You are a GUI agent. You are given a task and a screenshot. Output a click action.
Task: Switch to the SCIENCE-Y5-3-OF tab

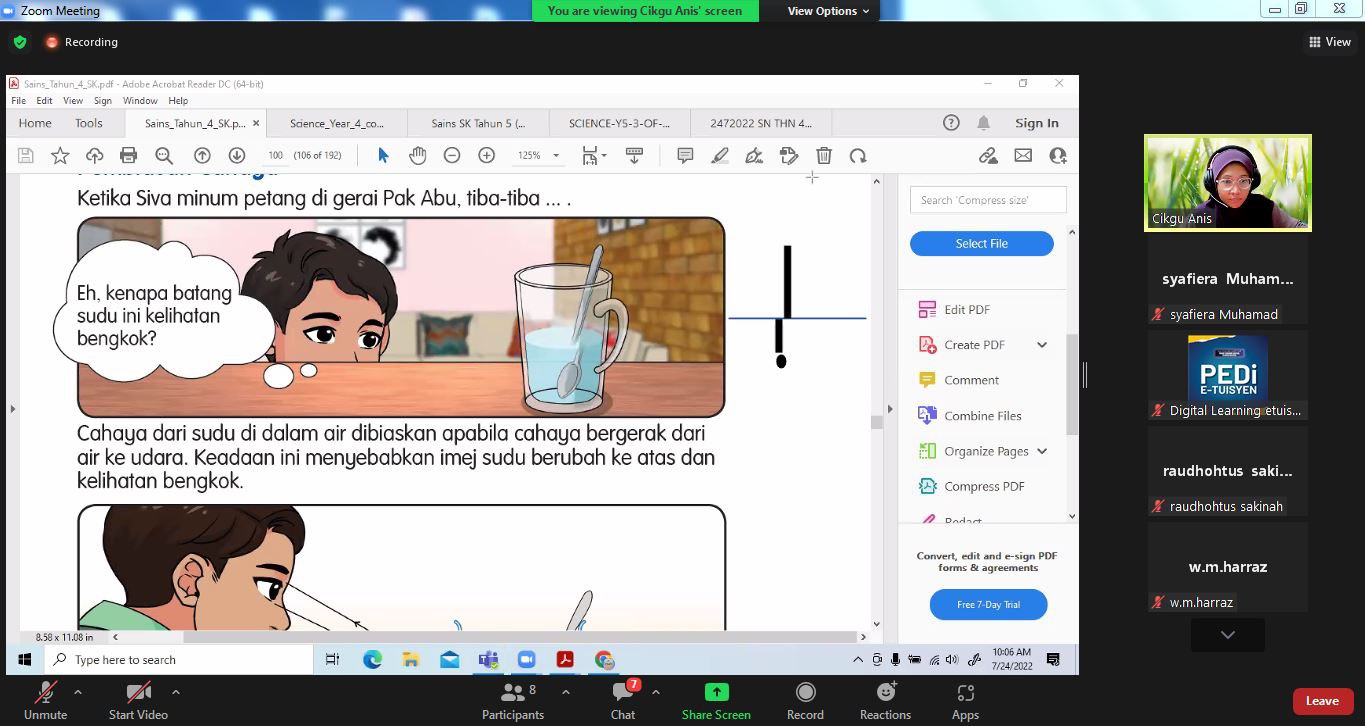point(619,124)
